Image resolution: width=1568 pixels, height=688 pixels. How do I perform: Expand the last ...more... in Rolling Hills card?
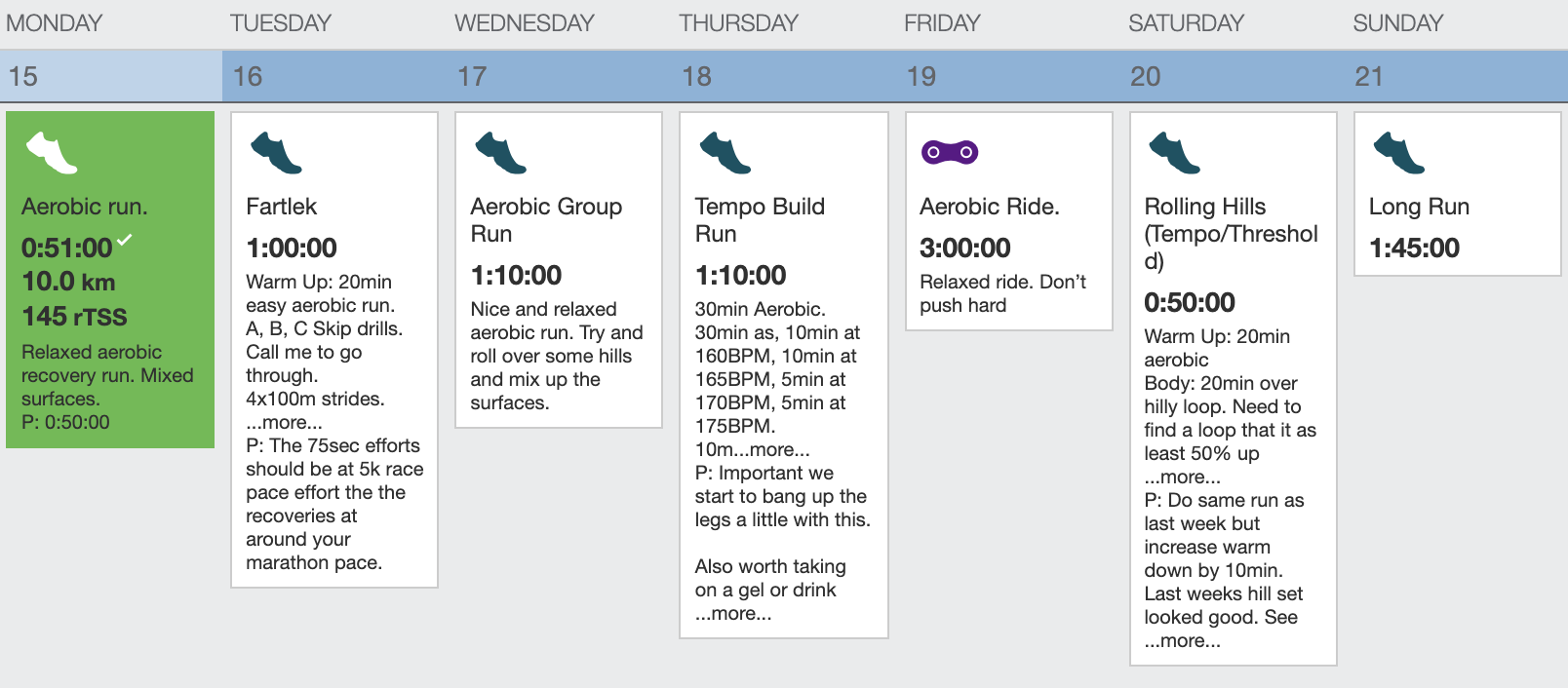coord(1182,640)
